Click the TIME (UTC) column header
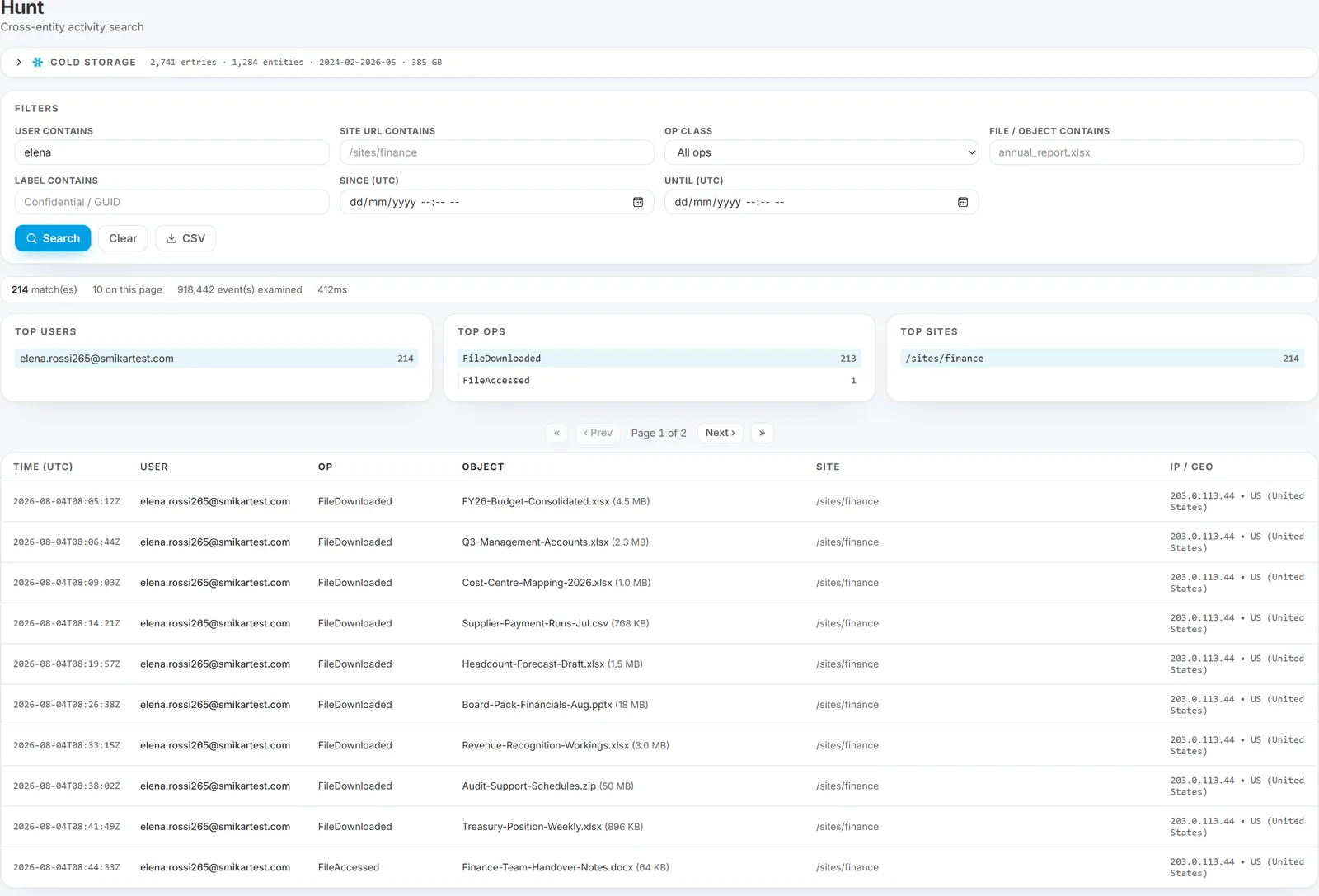The width and height of the screenshot is (1319, 896). 43,467
